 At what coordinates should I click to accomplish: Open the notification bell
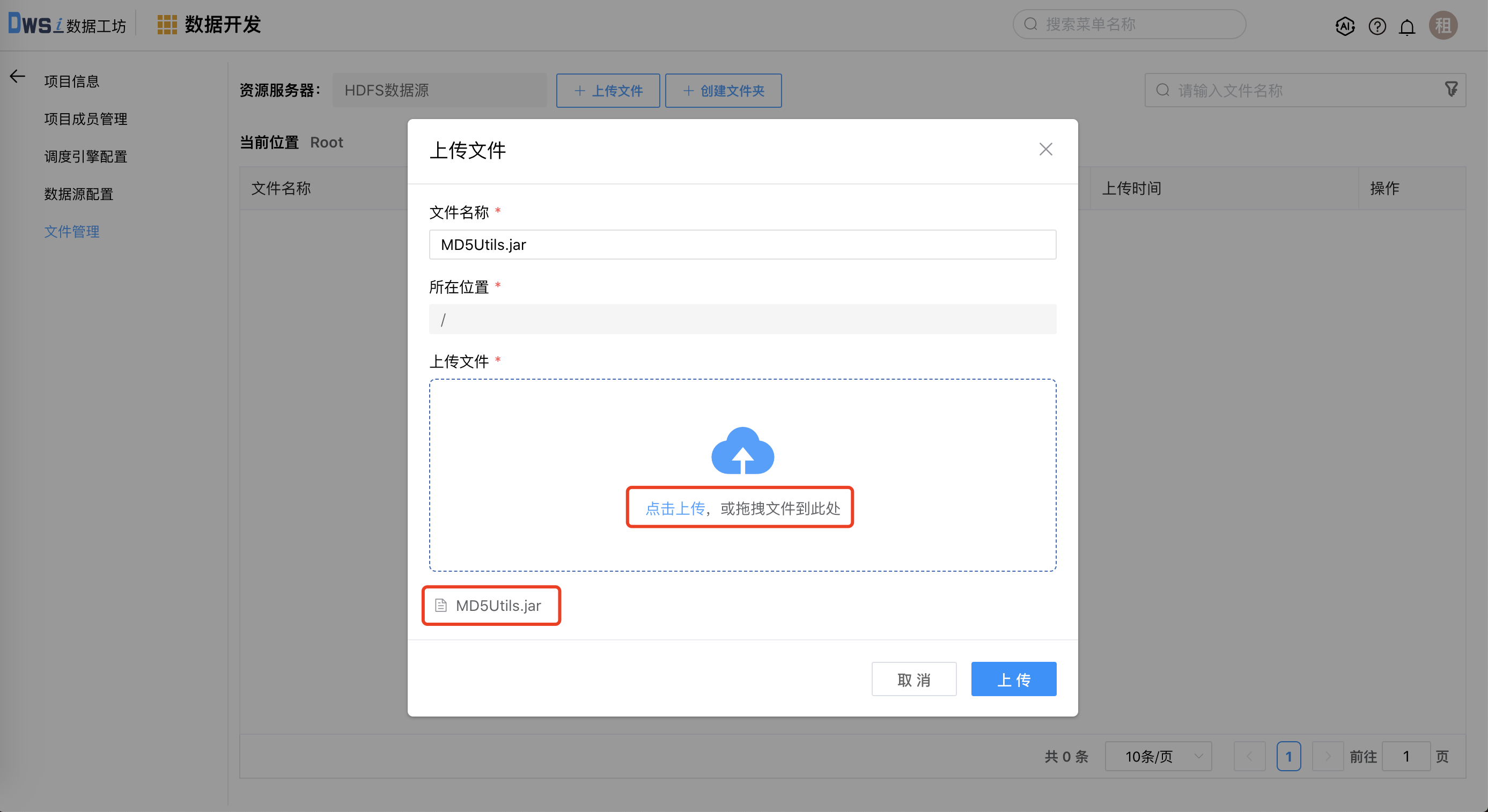tap(1407, 26)
